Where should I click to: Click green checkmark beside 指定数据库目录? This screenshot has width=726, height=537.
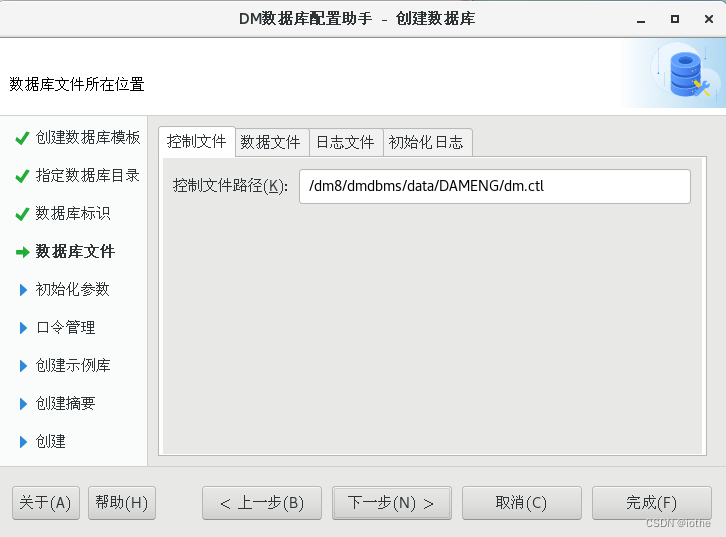point(22,176)
